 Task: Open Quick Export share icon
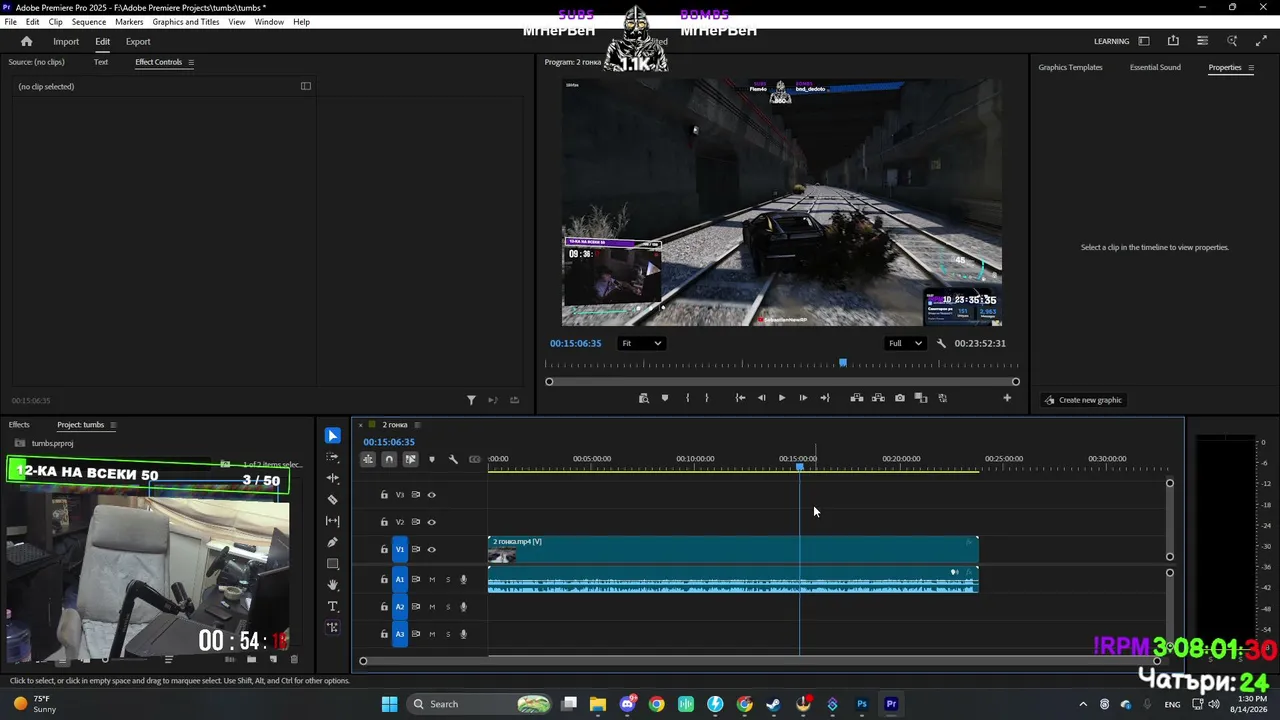[1173, 41]
